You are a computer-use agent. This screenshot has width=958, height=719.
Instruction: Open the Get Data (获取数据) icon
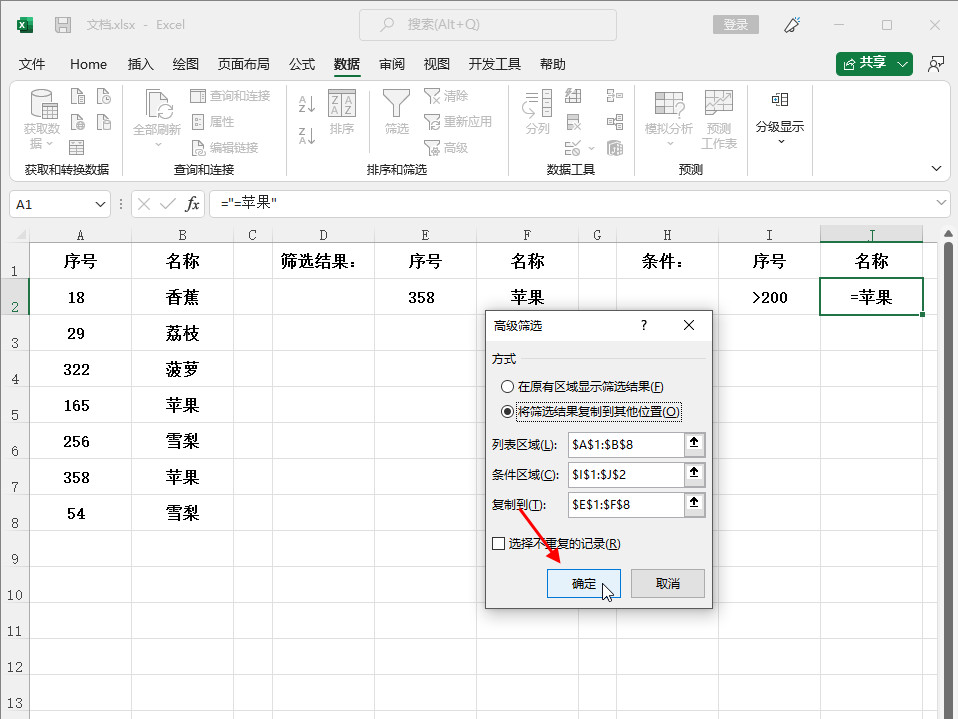point(44,104)
